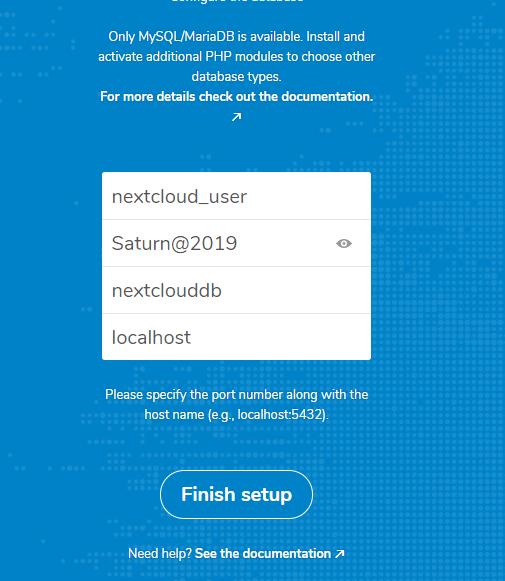Click the Finish setup button
505x581 pixels.
tap(236, 494)
